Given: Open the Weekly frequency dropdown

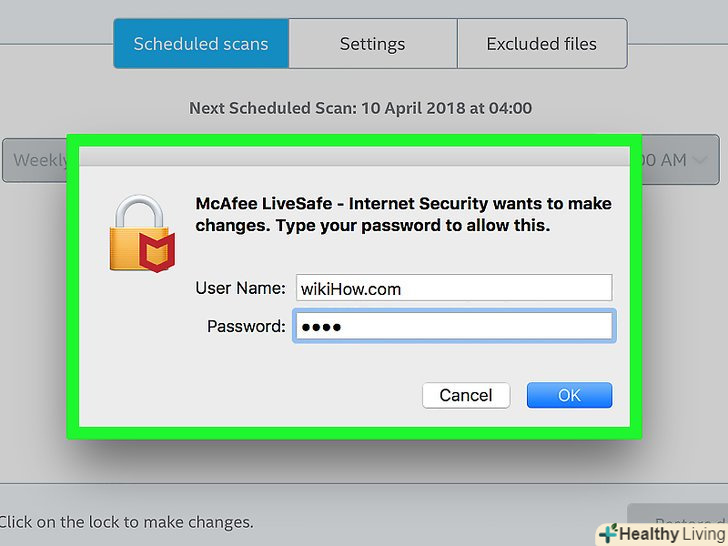Looking at the screenshot, I should point(36,160).
